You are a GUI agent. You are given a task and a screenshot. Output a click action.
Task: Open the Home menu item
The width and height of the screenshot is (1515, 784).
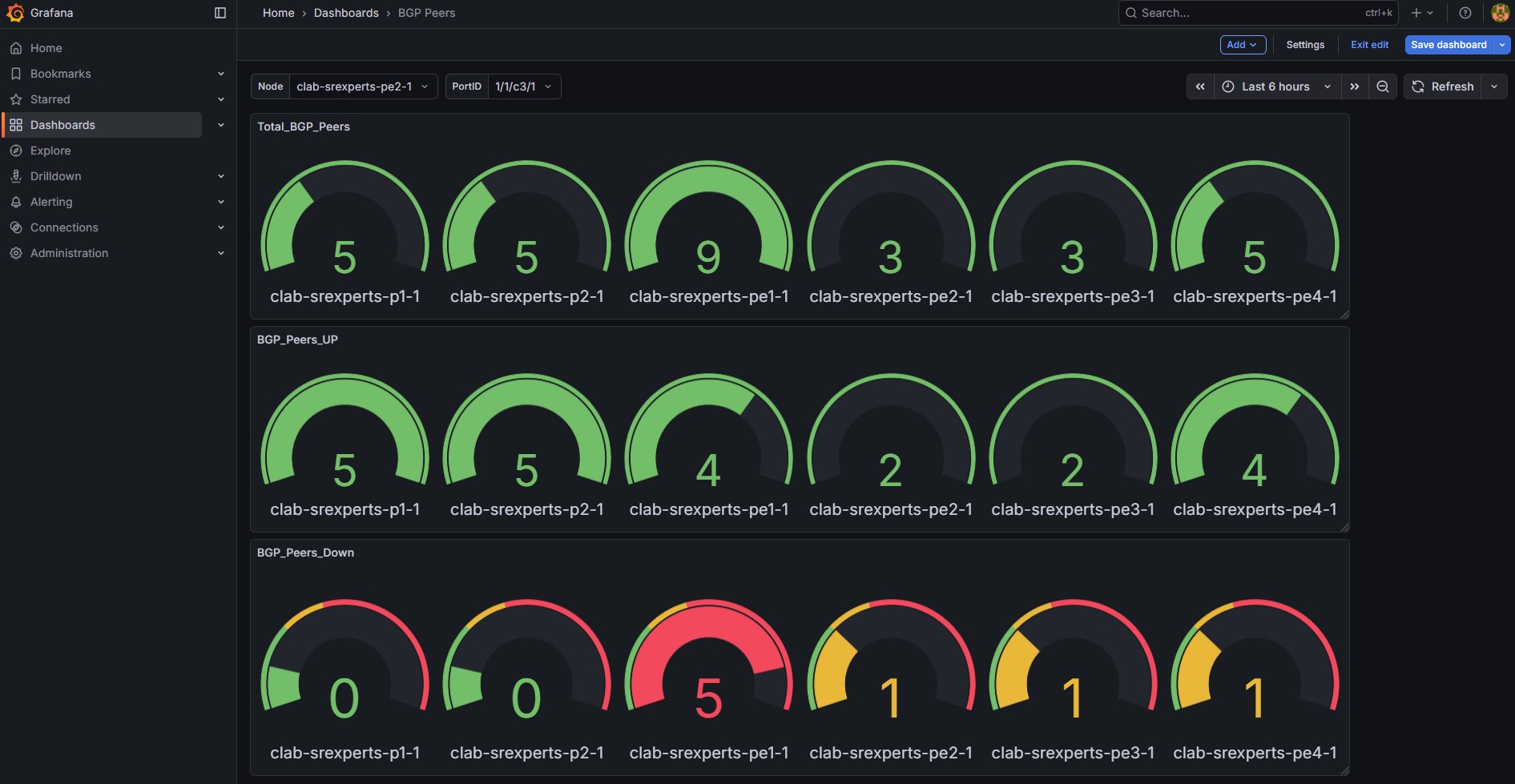coord(46,48)
